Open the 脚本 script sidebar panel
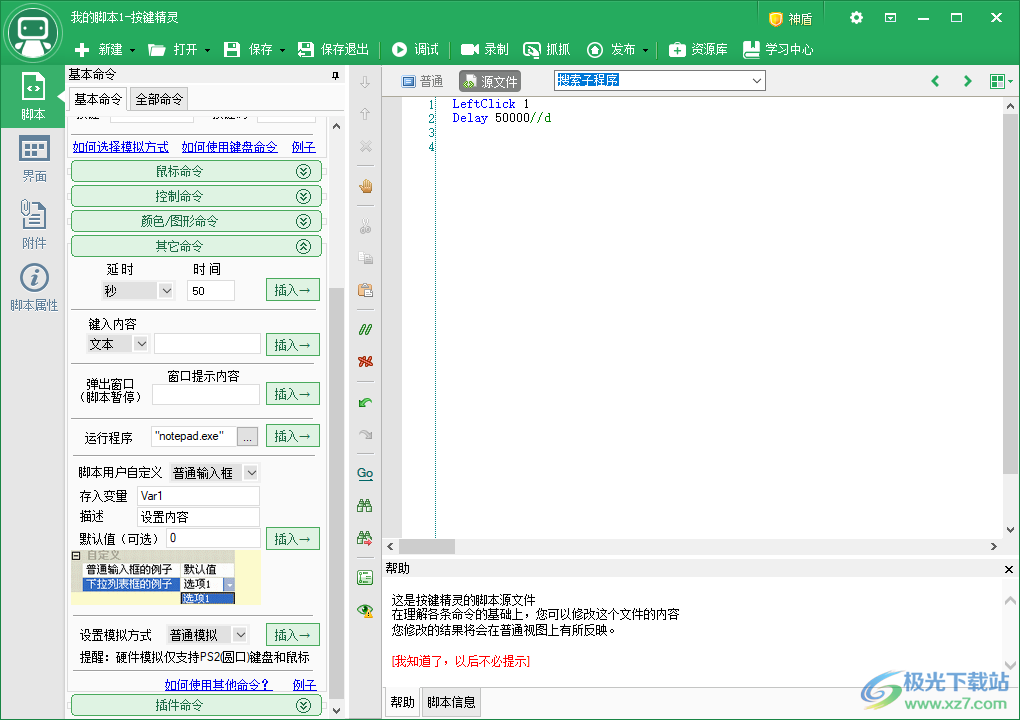 (33, 96)
